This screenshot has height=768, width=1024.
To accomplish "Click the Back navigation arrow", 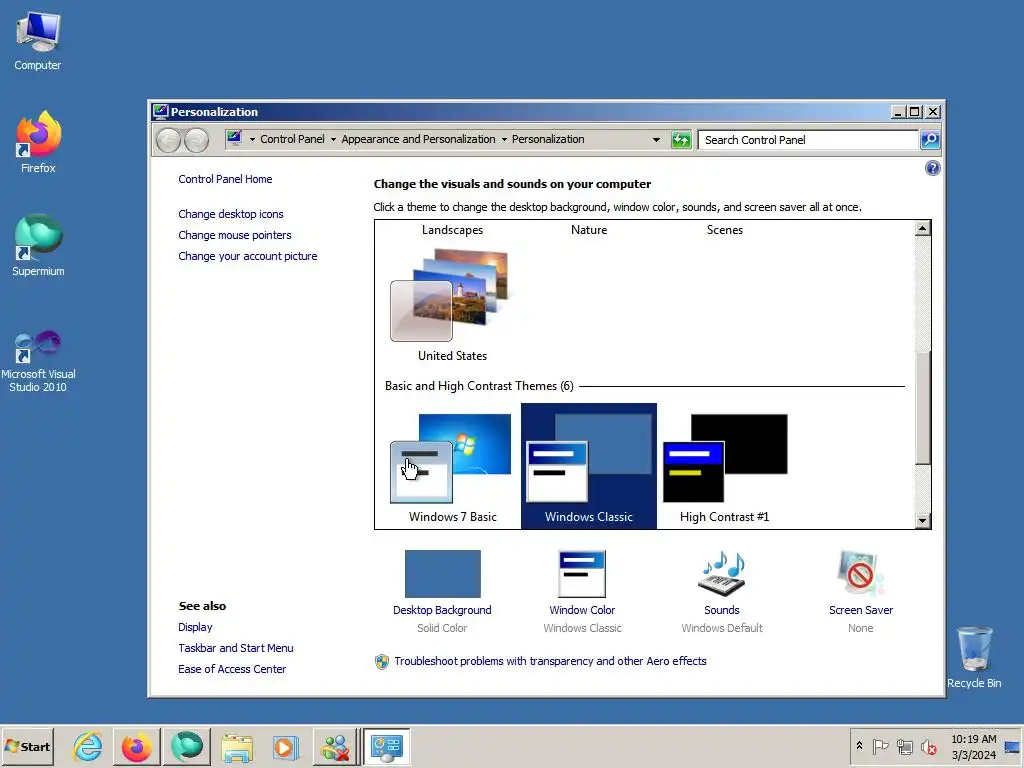I will click(x=168, y=140).
